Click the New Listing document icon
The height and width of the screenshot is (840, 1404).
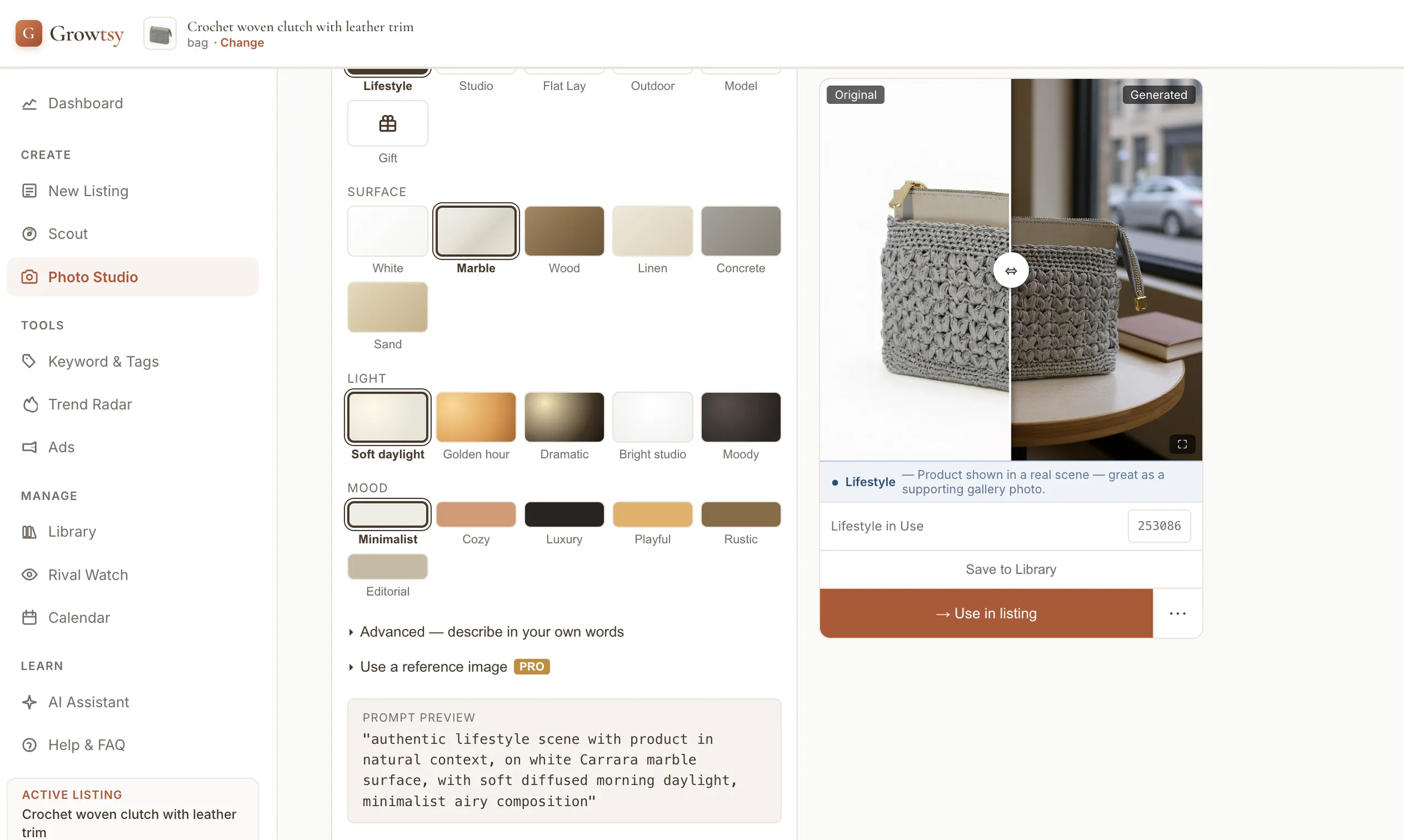click(x=29, y=191)
